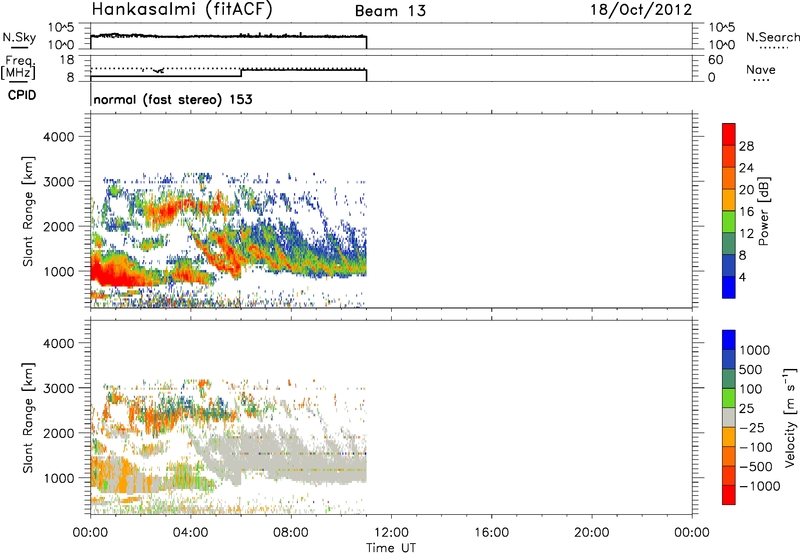Pick the red top segment of Power colorbar
The width and height of the screenshot is (800, 554).
tap(729, 134)
